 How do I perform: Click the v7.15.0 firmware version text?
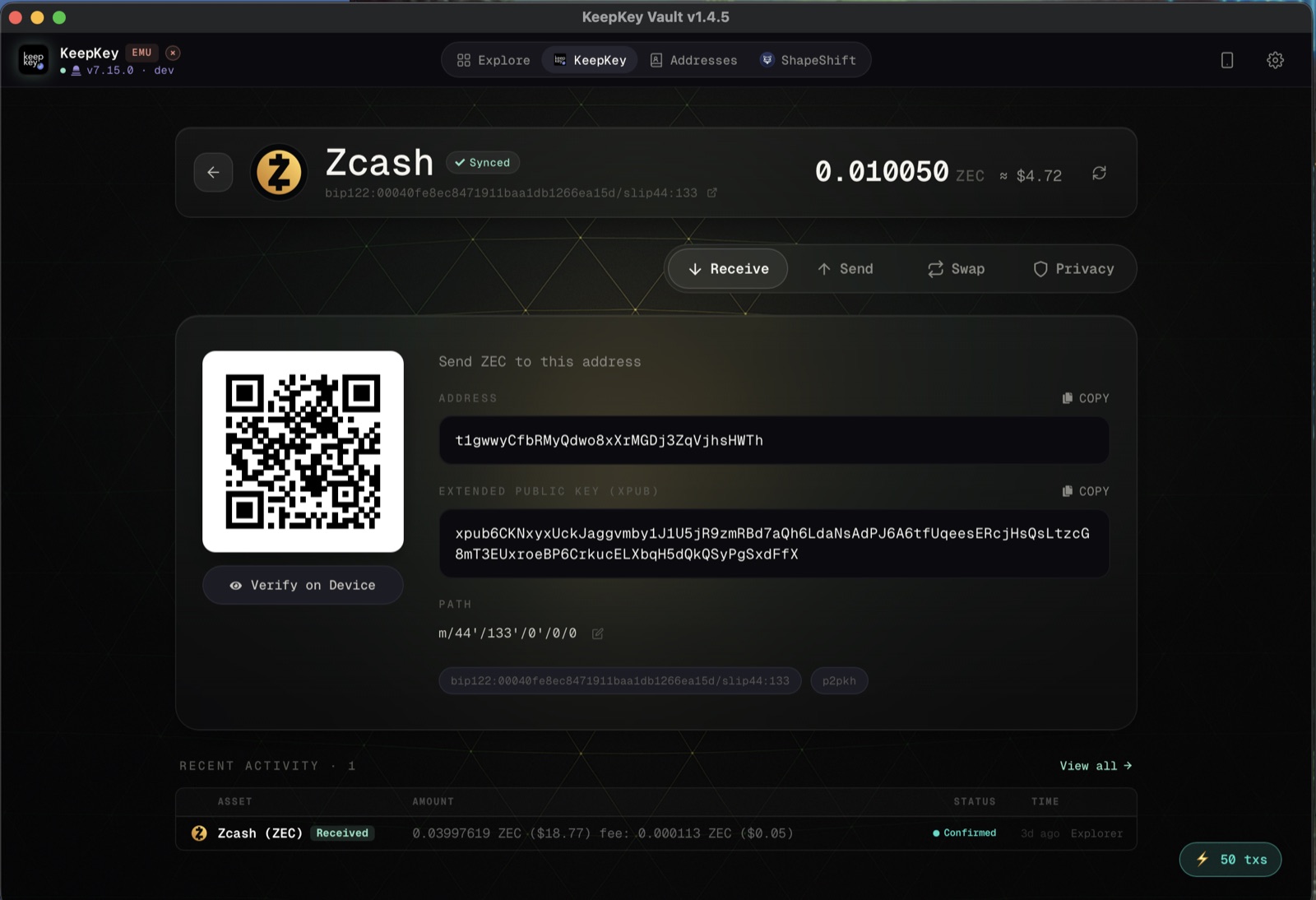click(x=110, y=71)
